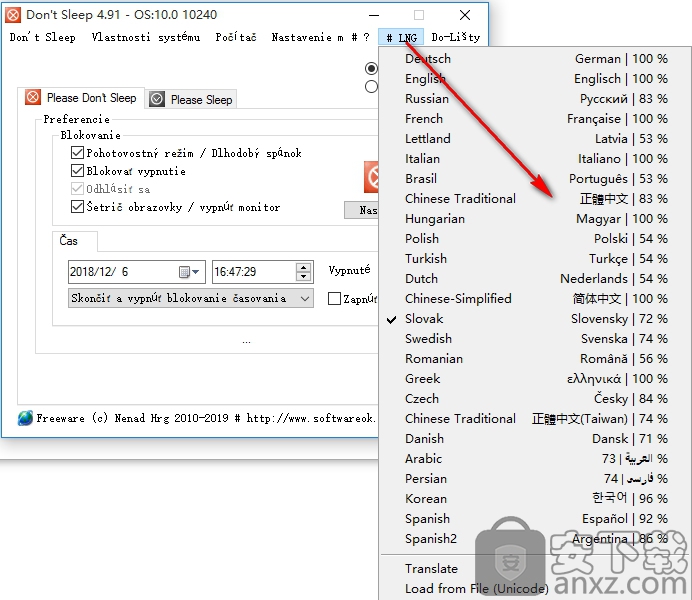This screenshot has width=692, height=600.
Task: Click the large red Don't Sleep logo button
Action: (371, 177)
